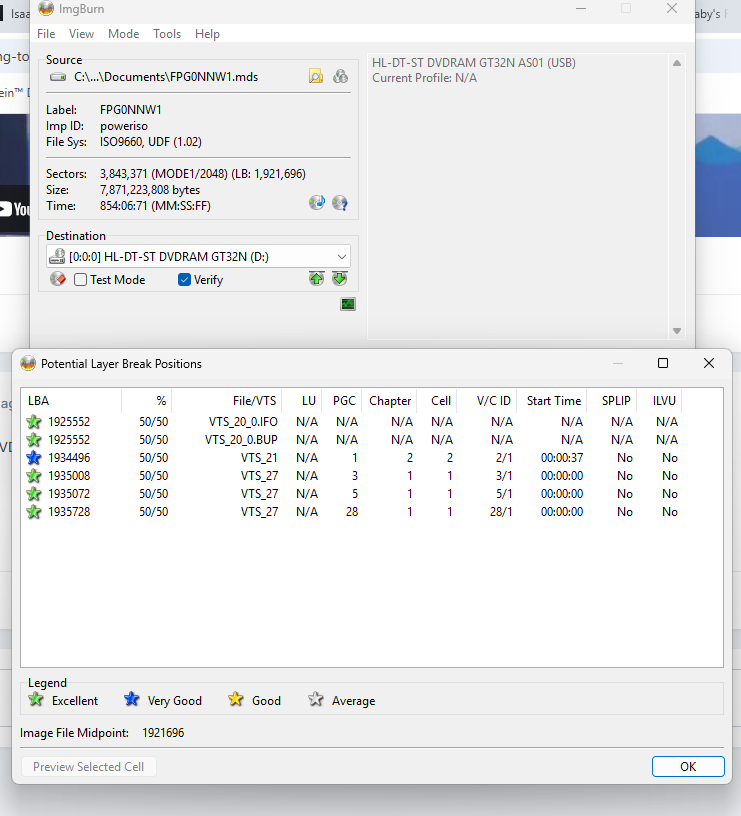Select layer break at LBA 1935728

[69, 512]
